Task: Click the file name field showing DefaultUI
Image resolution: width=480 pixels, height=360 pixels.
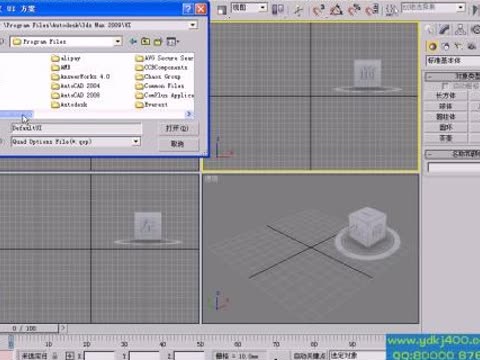Action: [x=76, y=128]
